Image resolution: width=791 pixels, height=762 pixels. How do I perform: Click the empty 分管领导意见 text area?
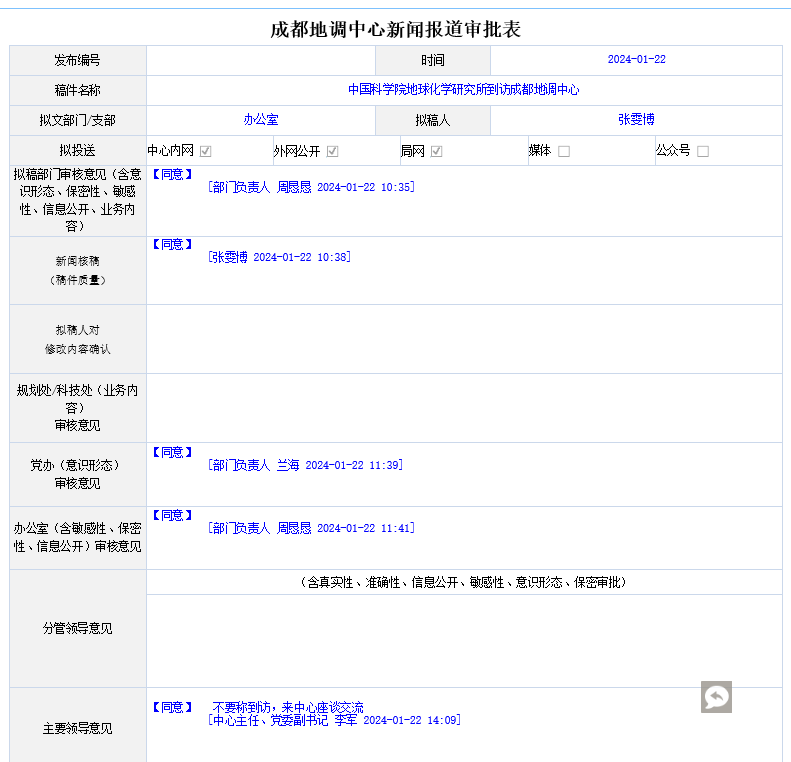464,640
